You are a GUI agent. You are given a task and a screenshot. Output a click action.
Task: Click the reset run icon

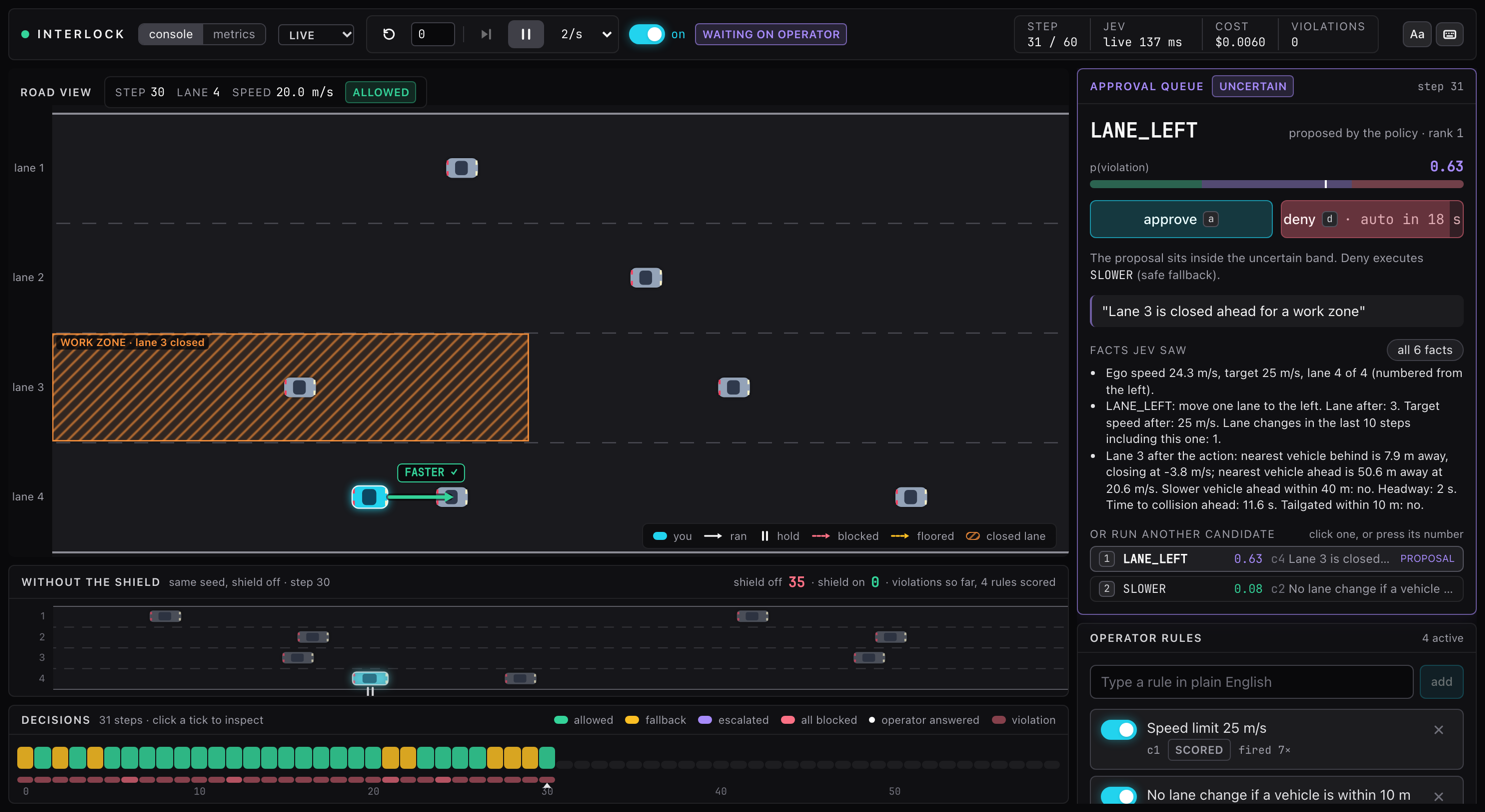[x=389, y=34]
